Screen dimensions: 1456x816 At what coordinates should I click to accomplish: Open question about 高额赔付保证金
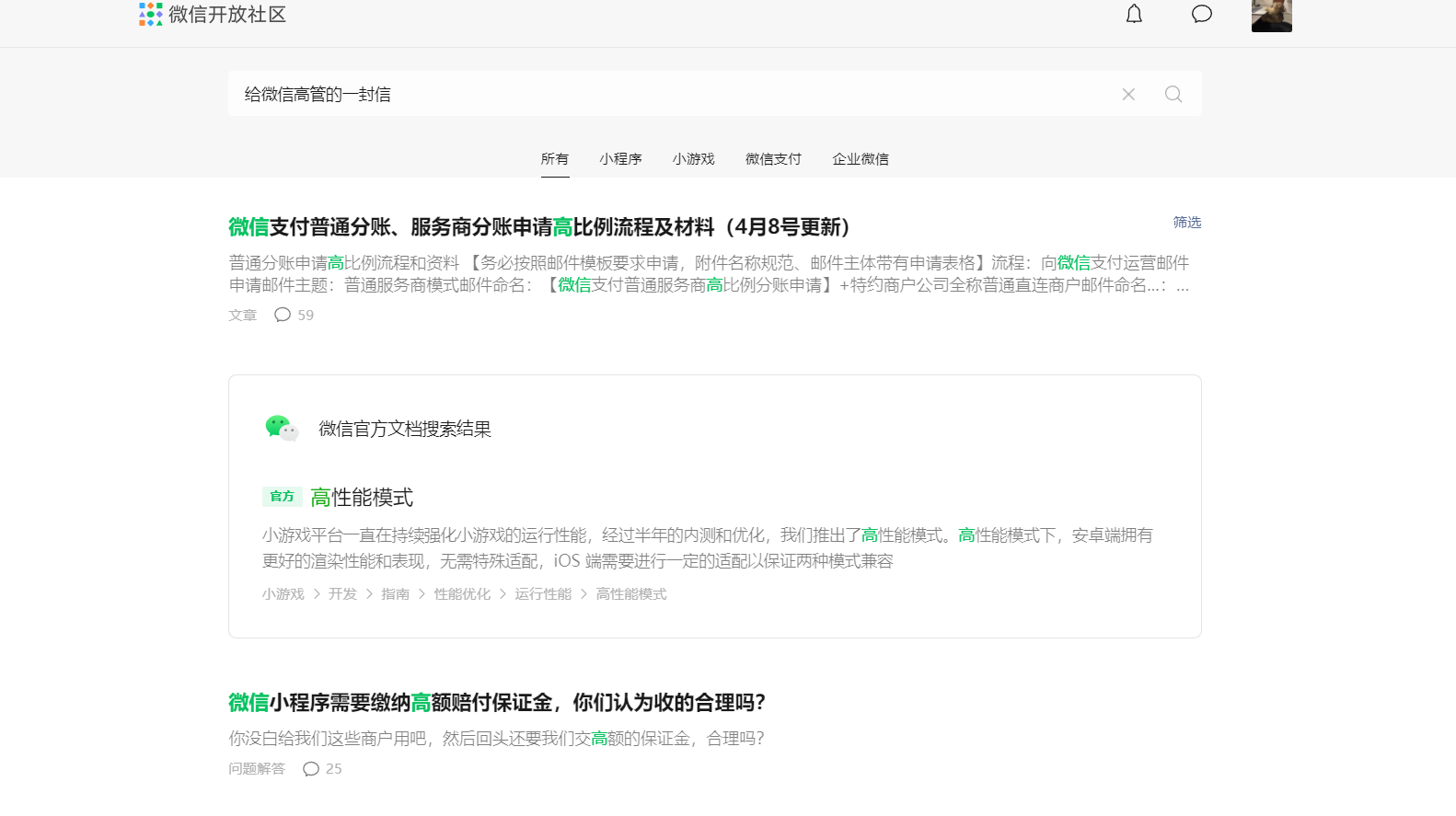pyautogui.click(x=497, y=703)
